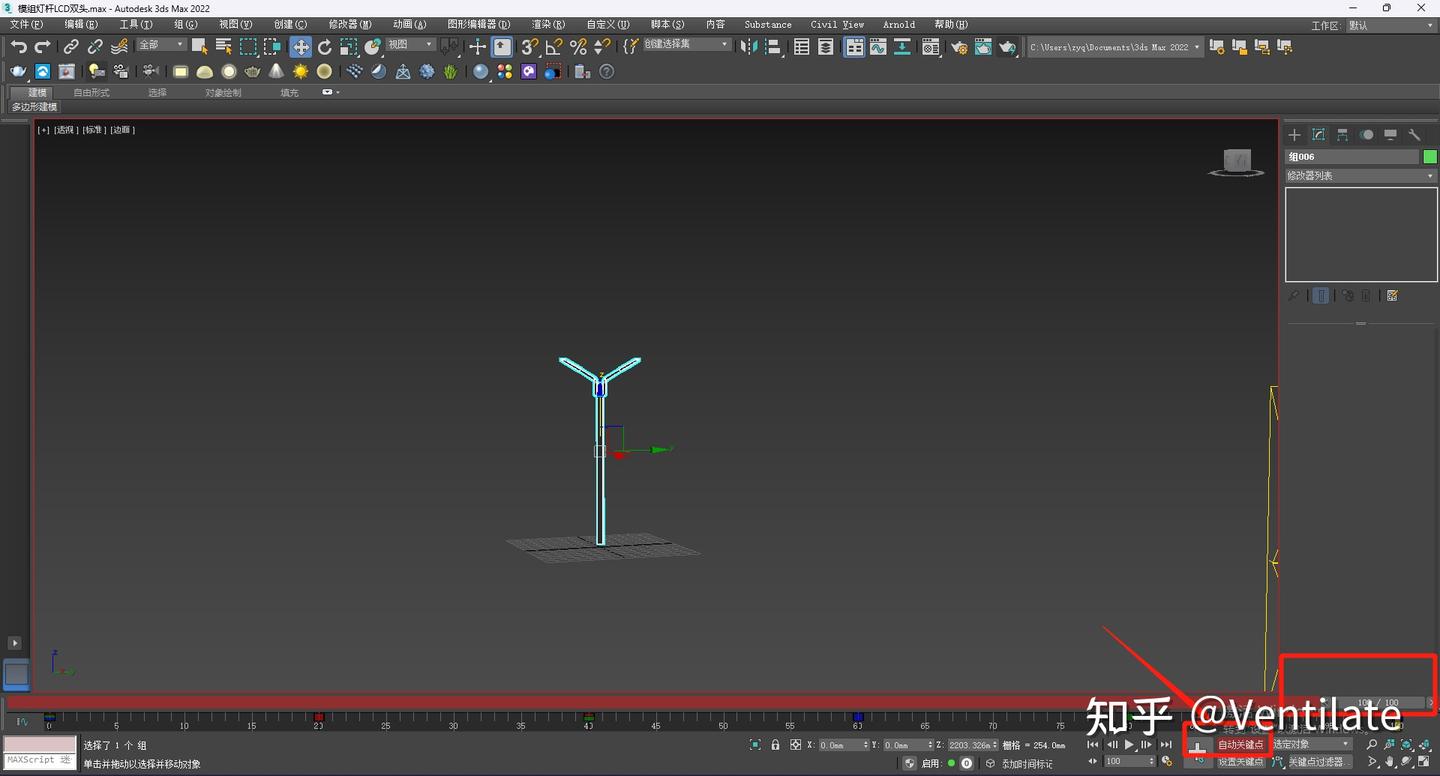The image size is (1440, 776).
Task: Switch to the Modify command panel
Action: [1319, 136]
